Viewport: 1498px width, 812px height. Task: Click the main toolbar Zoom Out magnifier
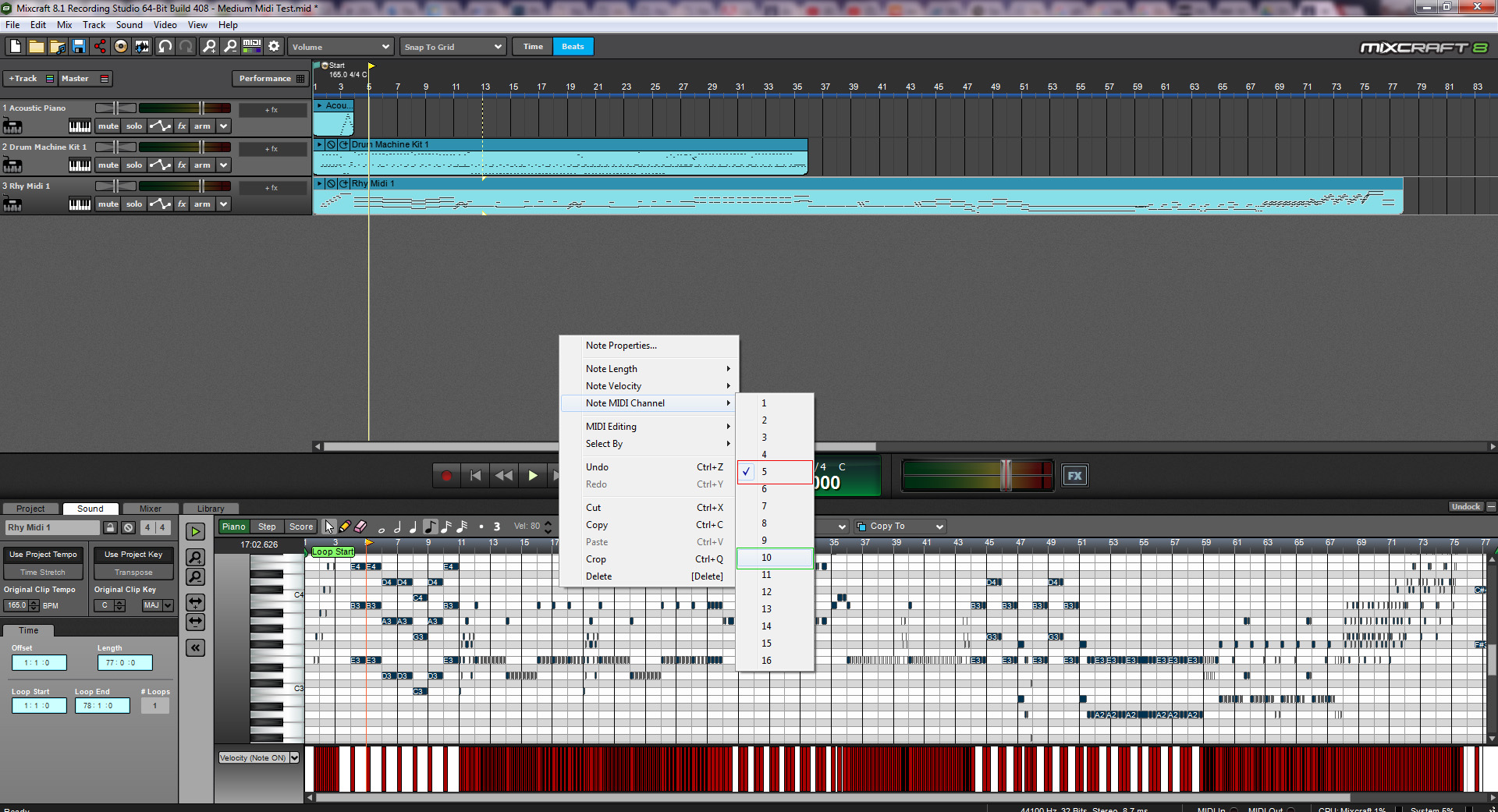(231, 47)
